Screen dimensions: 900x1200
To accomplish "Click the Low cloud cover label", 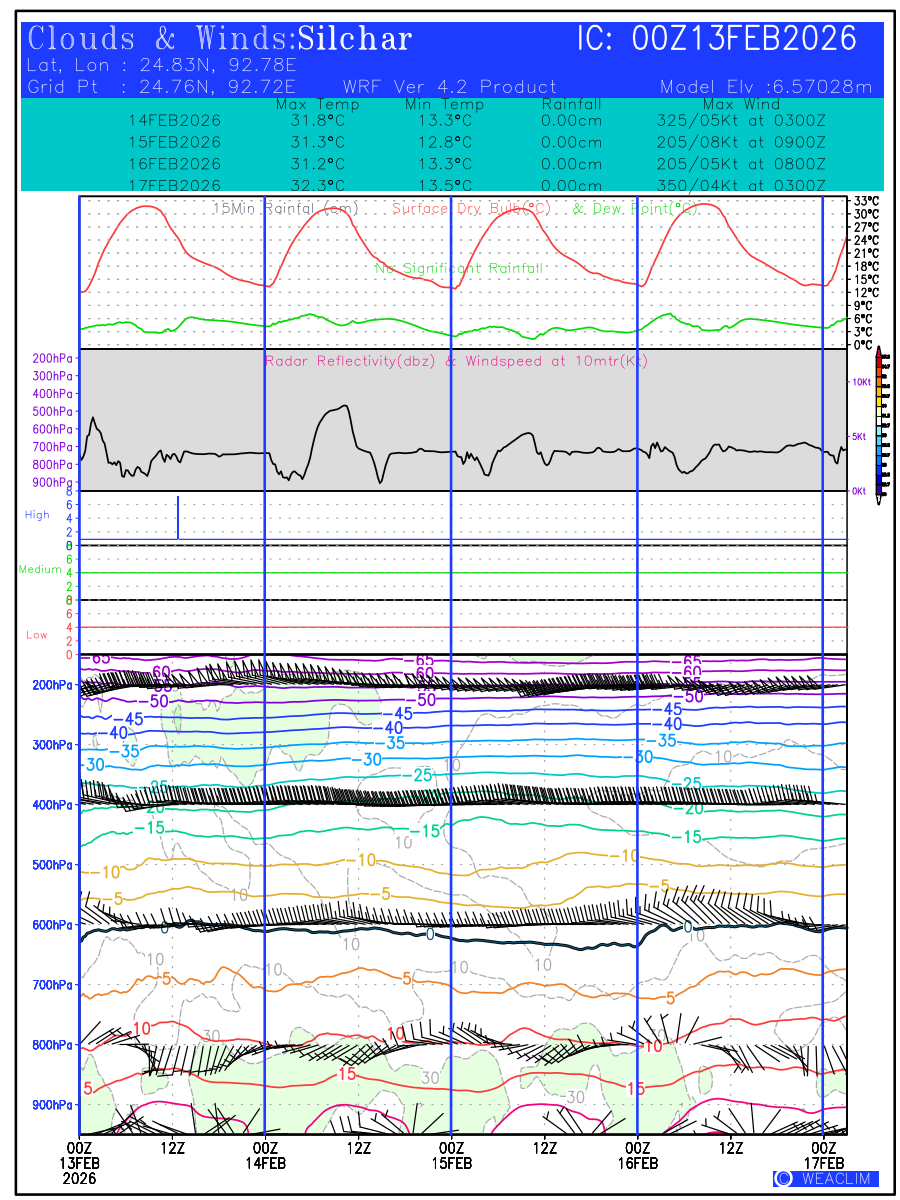I will point(37,635).
